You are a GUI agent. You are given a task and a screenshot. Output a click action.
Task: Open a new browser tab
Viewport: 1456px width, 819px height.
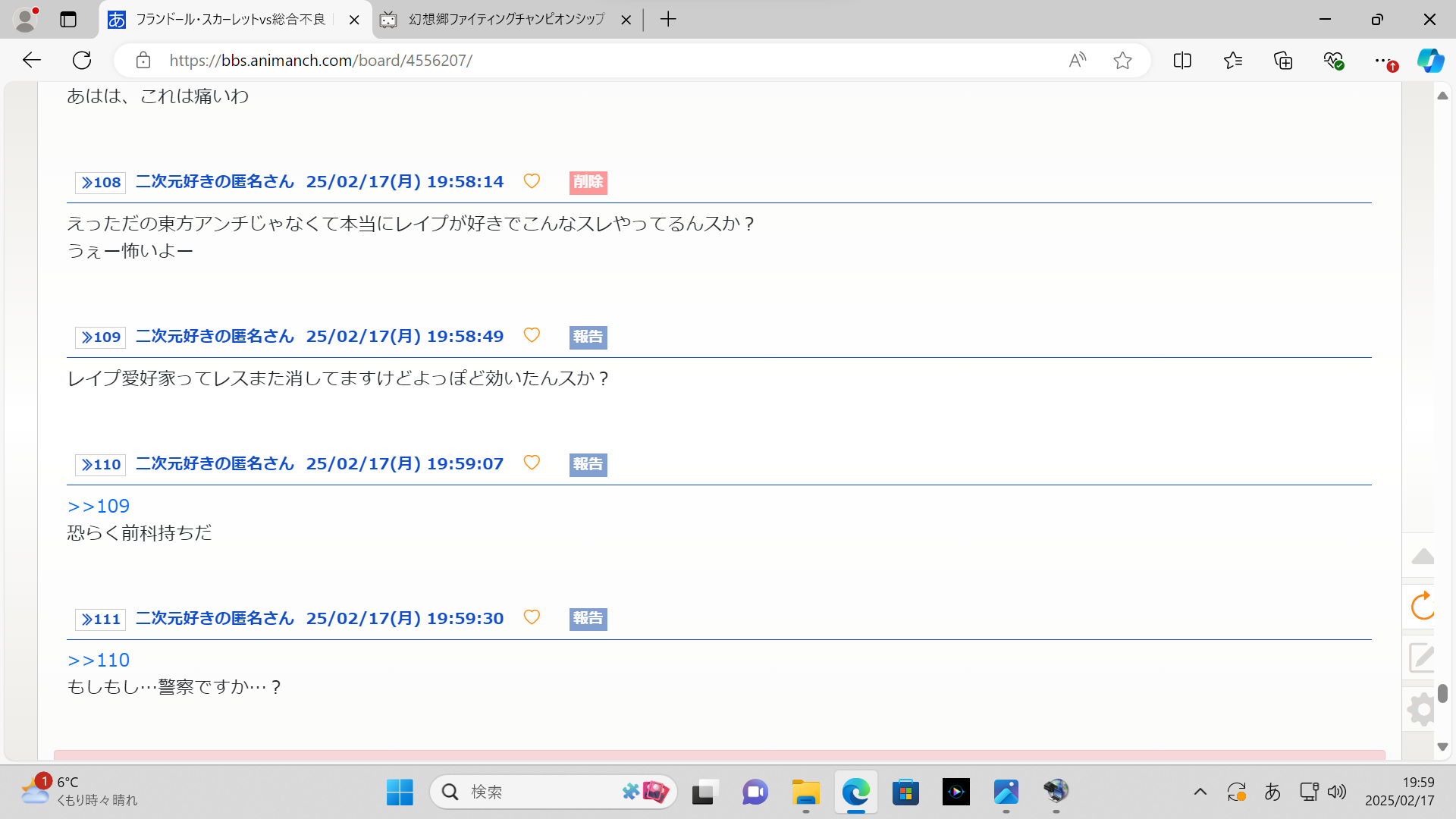pos(667,20)
